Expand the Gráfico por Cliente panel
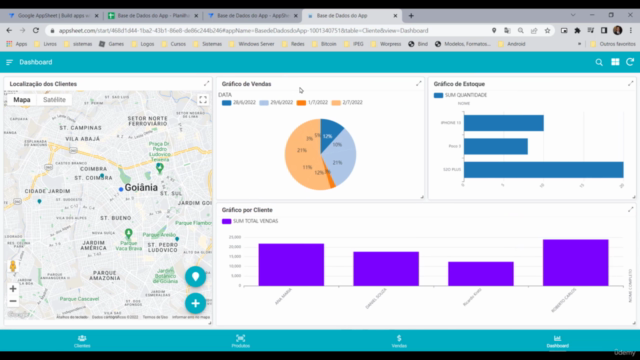The image size is (640, 360). [631, 209]
